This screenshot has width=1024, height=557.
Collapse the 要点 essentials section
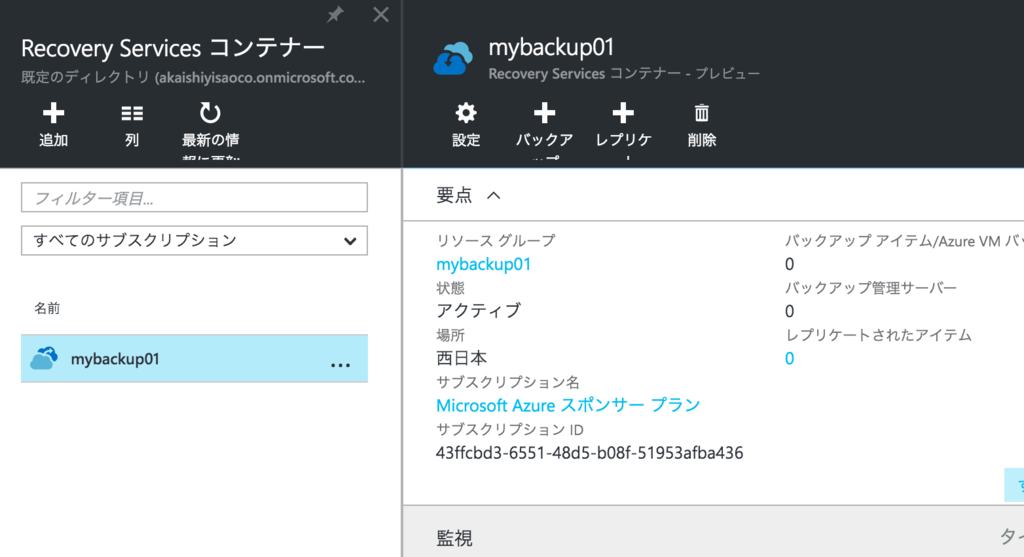pyautogui.click(x=494, y=195)
